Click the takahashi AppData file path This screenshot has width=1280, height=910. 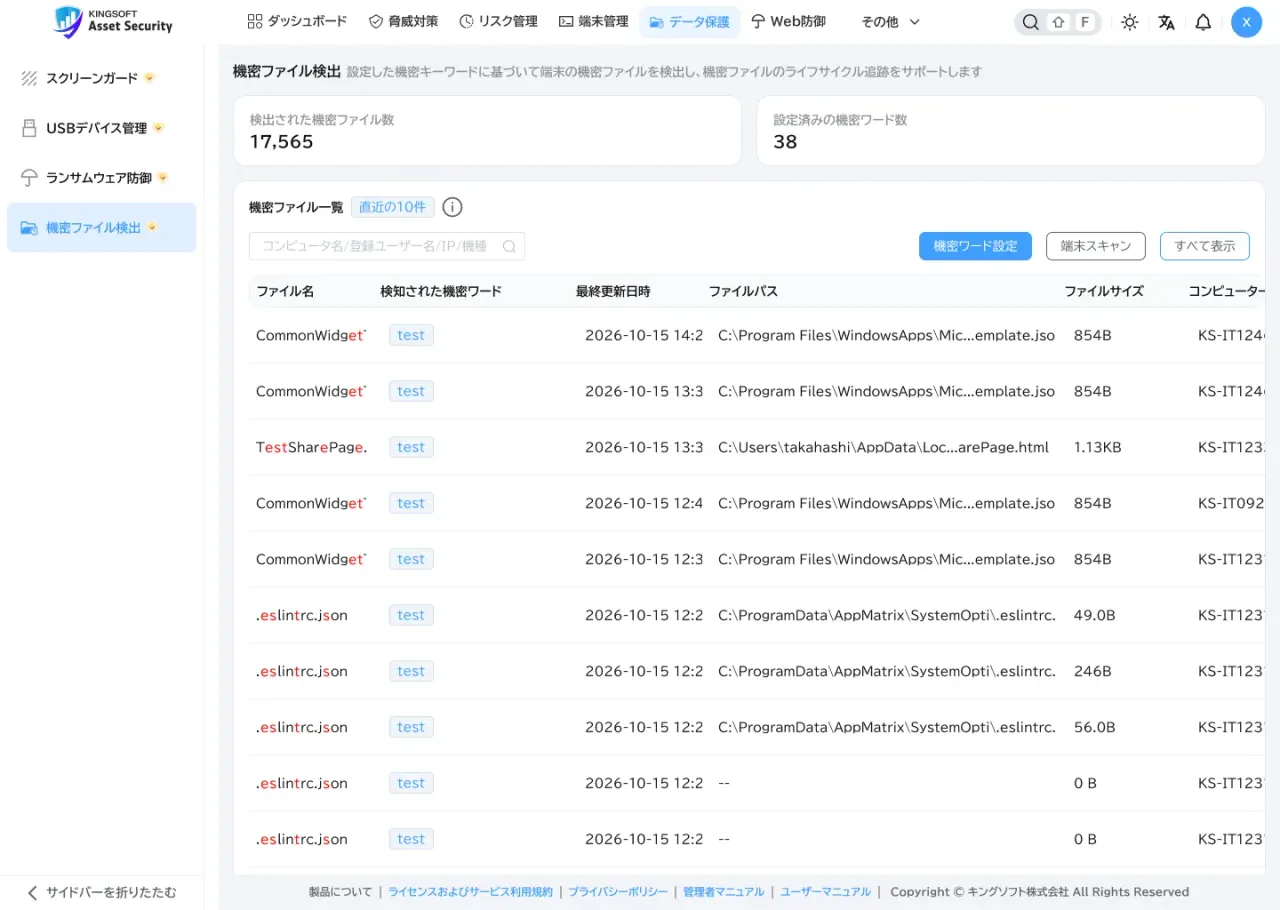pyautogui.click(x=883, y=447)
